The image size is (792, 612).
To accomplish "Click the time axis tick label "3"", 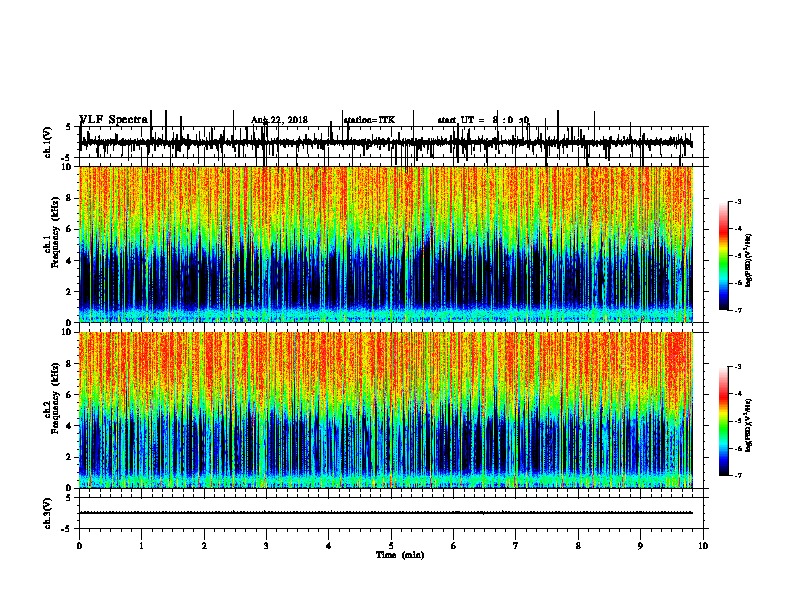I will 266,546.
